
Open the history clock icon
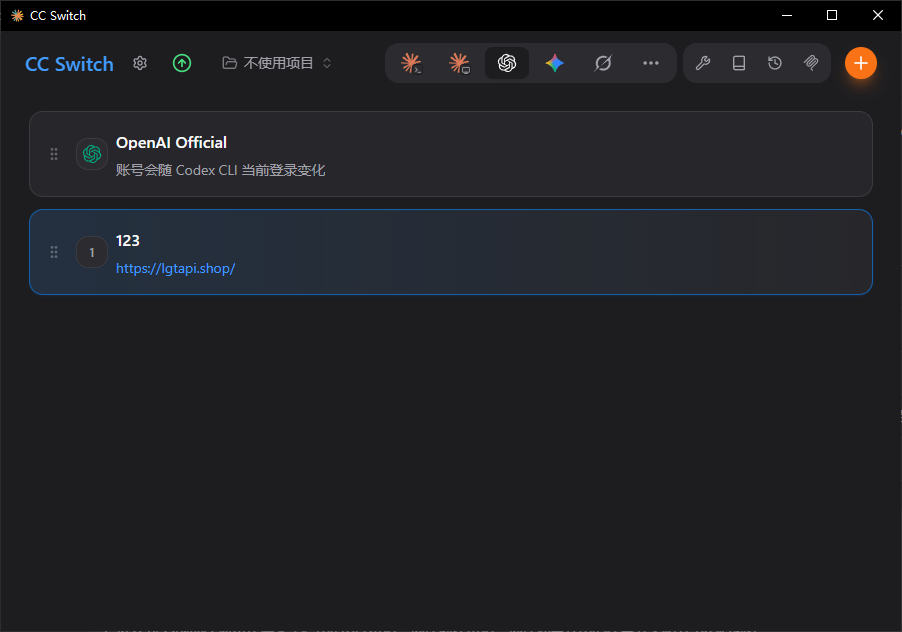tap(775, 63)
